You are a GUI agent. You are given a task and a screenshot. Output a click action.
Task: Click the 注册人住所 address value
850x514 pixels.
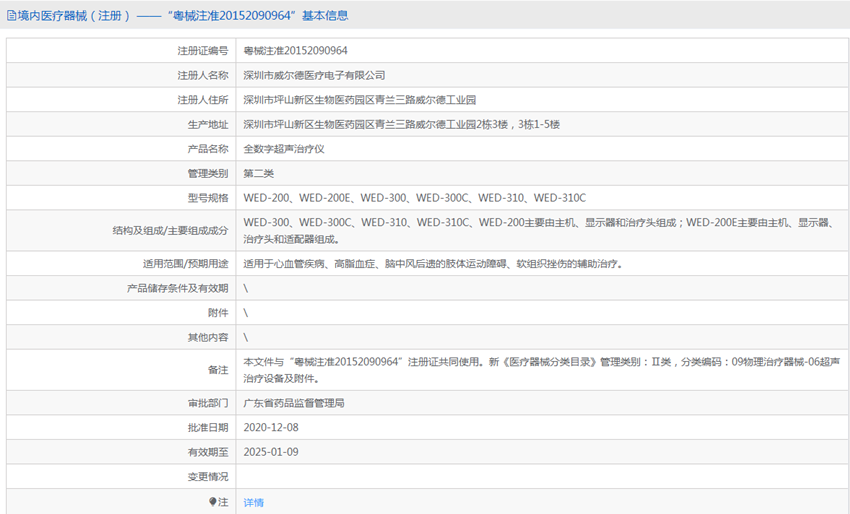coord(359,100)
